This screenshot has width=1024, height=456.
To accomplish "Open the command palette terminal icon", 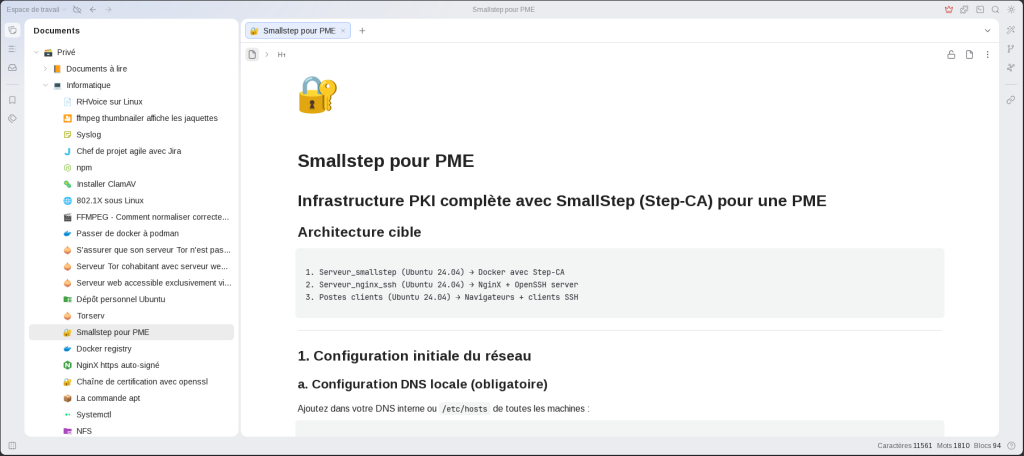I will coord(980,10).
